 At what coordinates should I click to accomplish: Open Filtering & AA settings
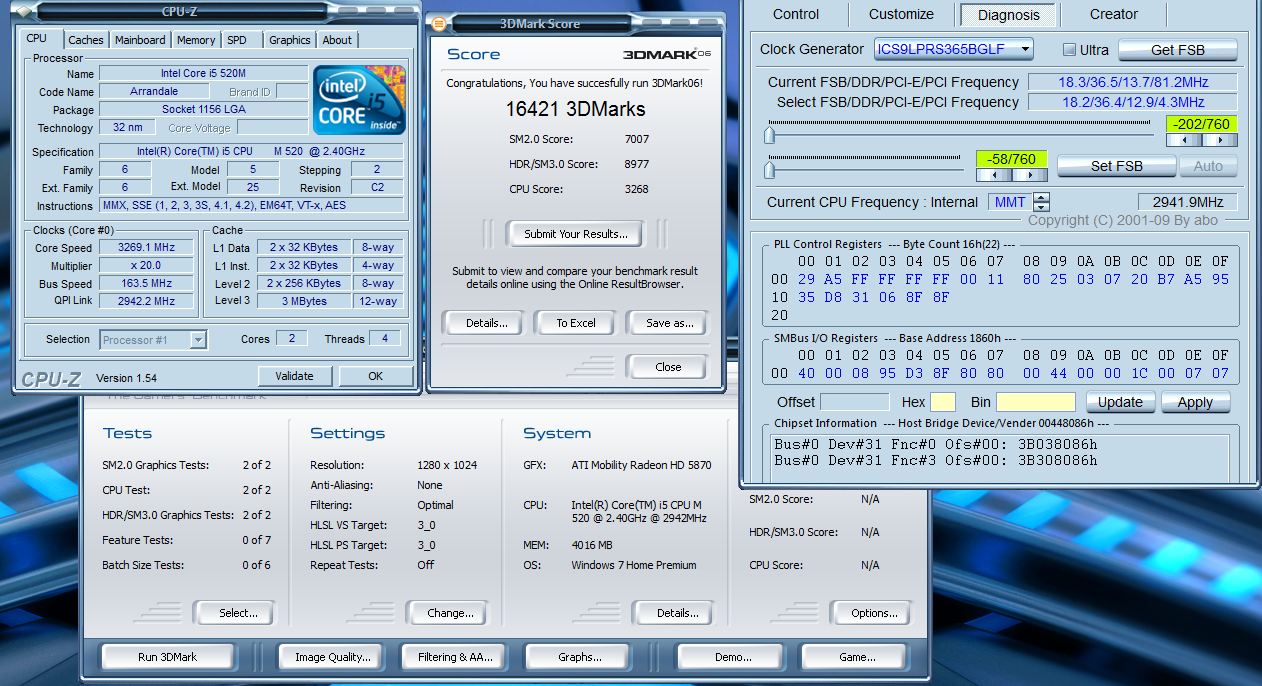pos(455,657)
